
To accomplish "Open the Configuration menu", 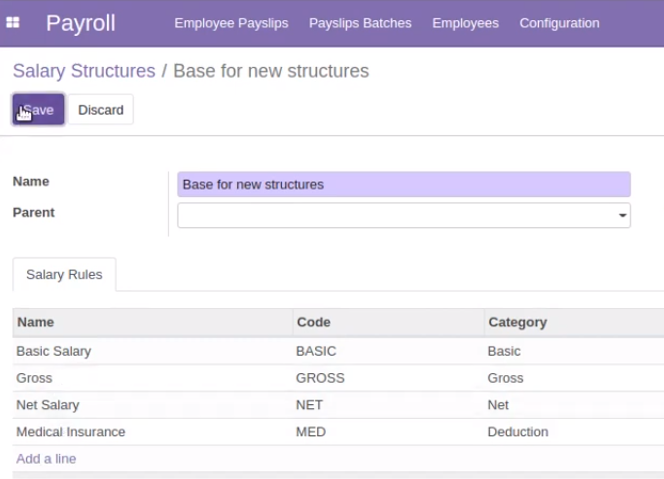I will 559,23.
